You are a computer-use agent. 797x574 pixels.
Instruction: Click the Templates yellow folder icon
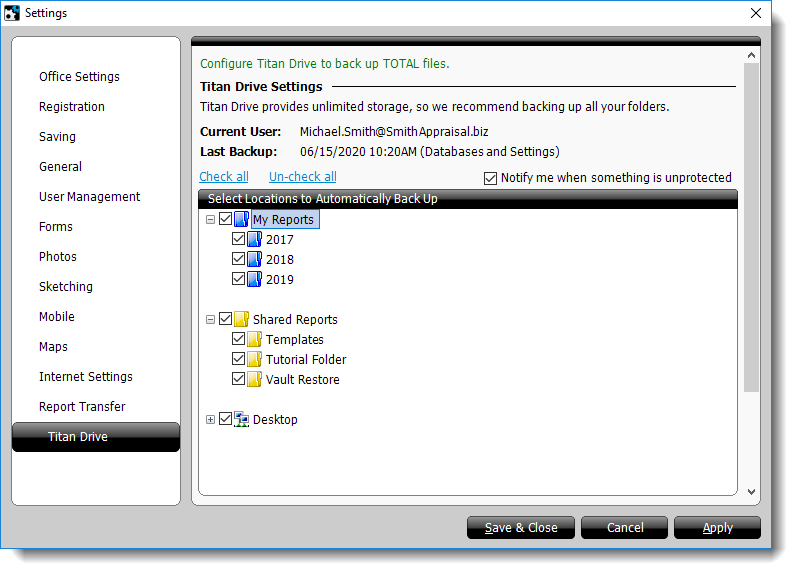254,340
